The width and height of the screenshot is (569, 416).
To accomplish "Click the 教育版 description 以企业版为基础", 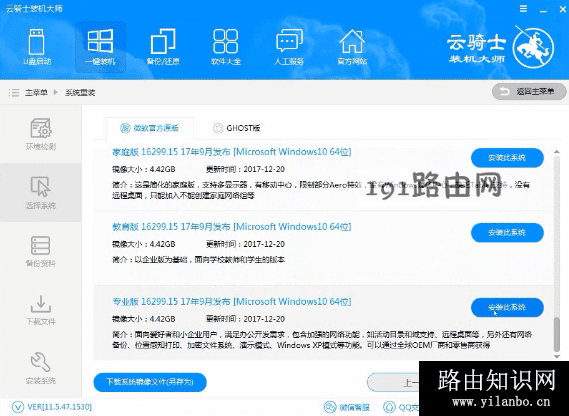I will [x=198, y=260].
